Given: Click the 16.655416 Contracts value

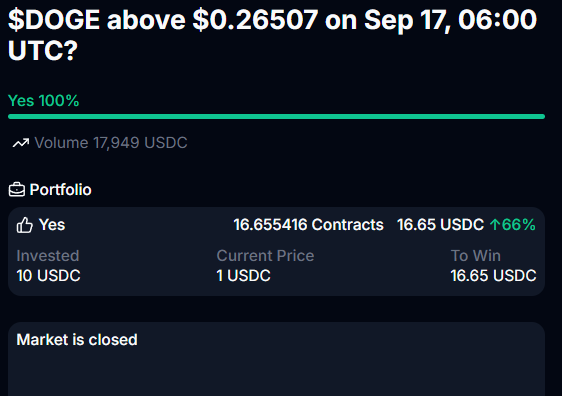Looking at the screenshot, I should [309, 225].
